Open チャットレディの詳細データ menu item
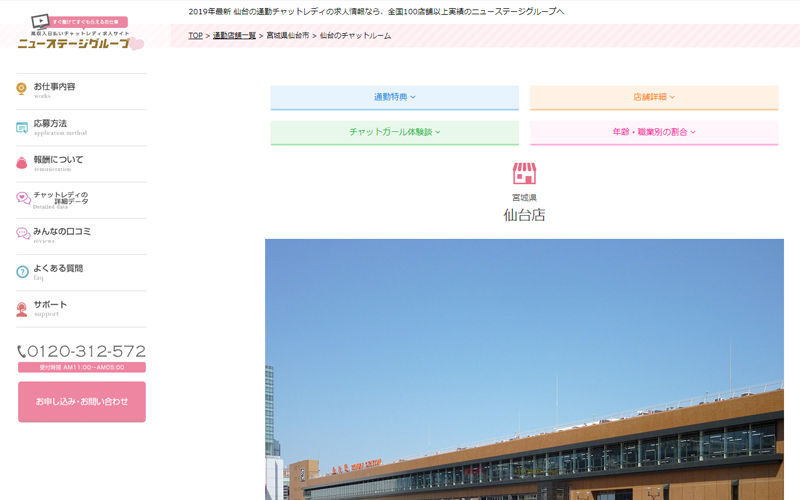Viewport: 800px width, 500px height. coord(82,200)
